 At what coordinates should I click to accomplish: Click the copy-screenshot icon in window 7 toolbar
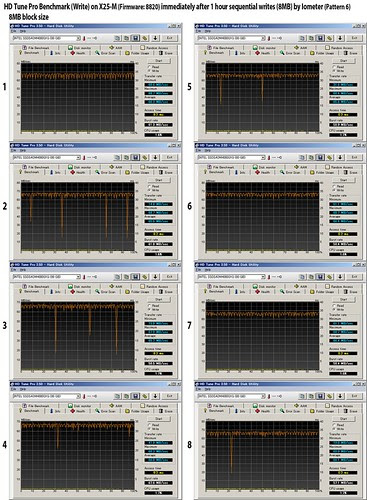click(x=311, y=277)
